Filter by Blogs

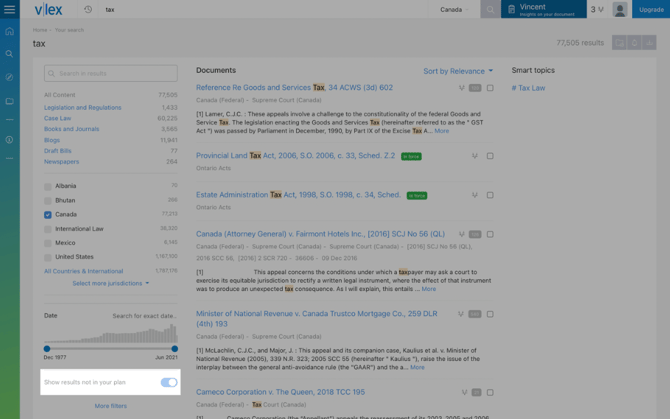(52, 140)
